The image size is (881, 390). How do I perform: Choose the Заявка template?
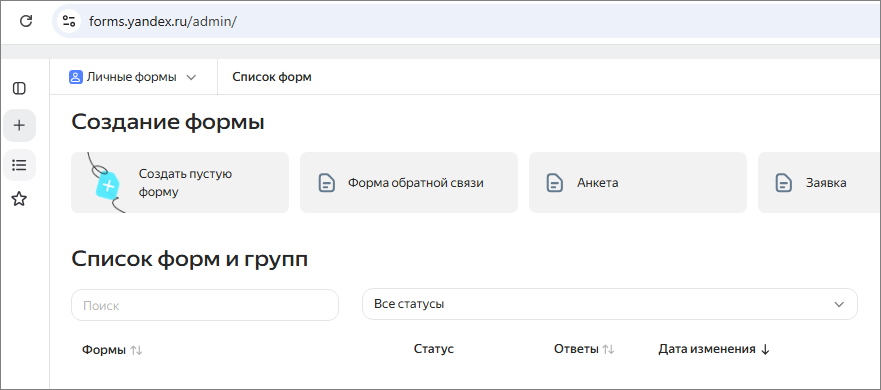819,183
